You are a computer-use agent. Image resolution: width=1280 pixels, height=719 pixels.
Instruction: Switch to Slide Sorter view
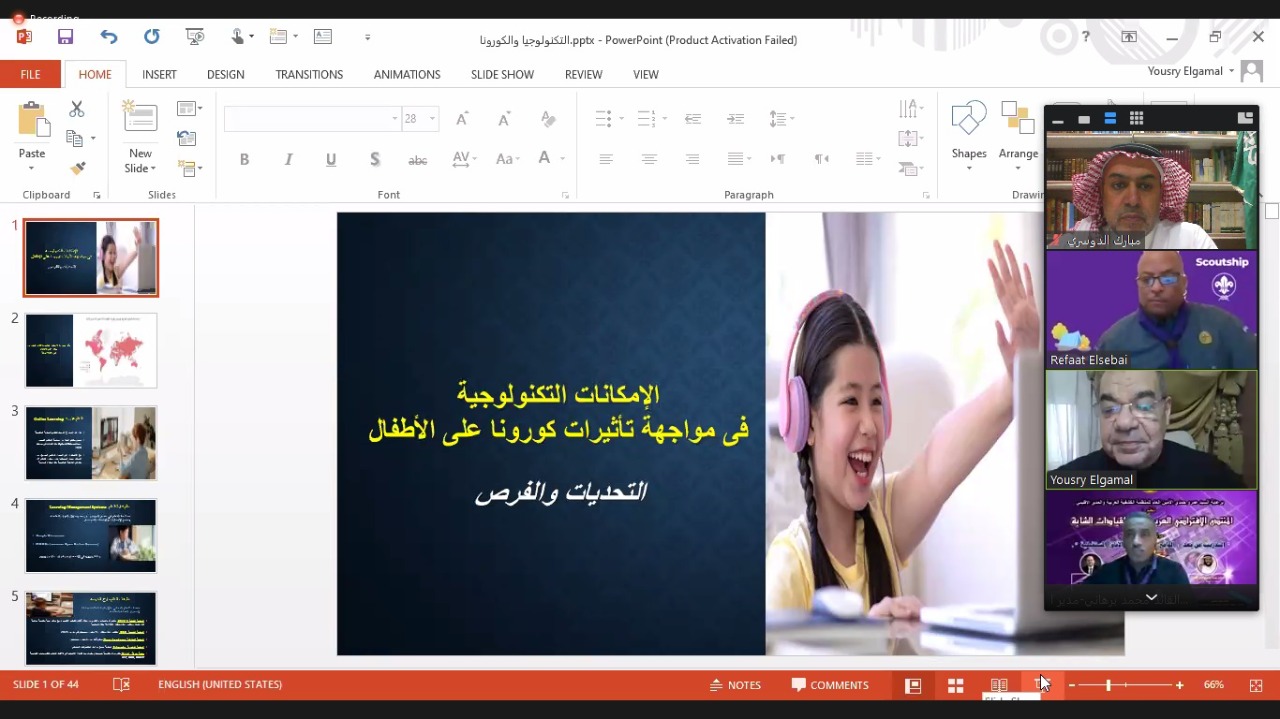(955, 685)
